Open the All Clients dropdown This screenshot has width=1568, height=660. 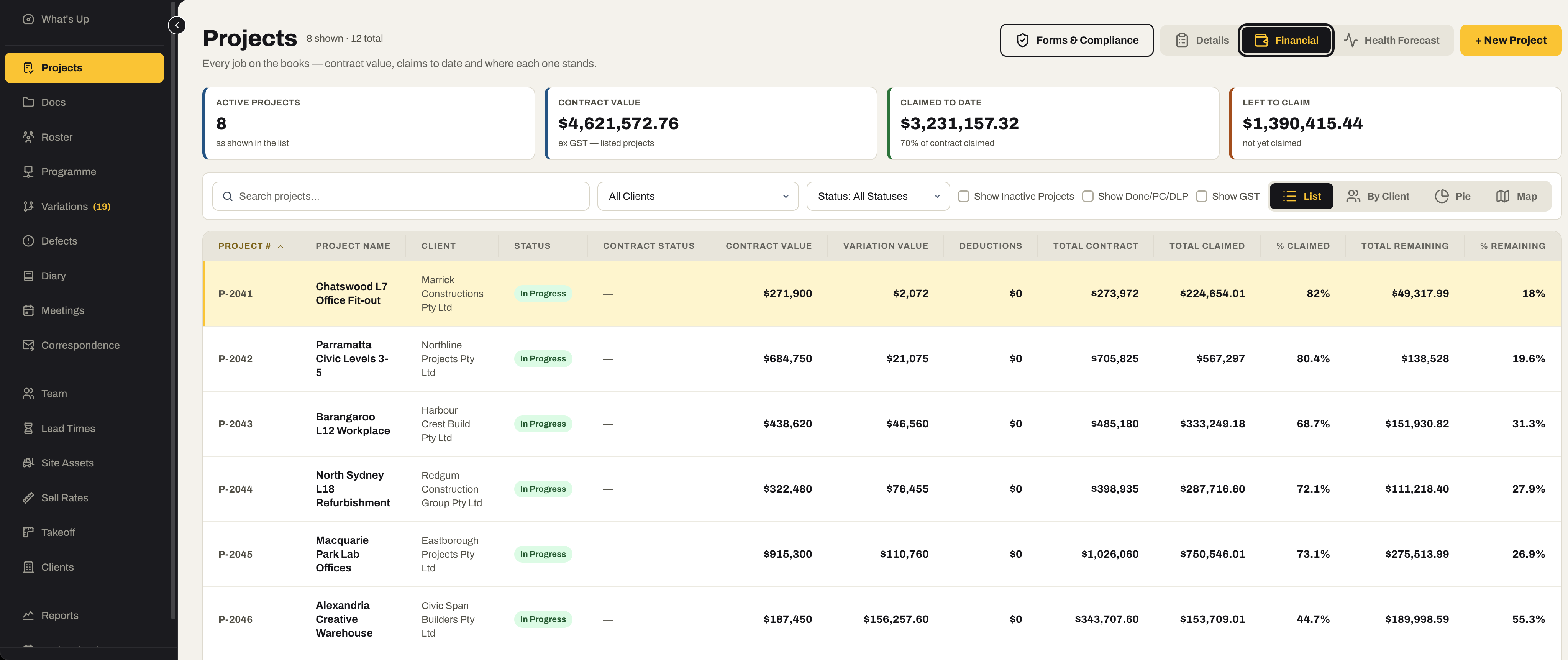tap(697, 196)
